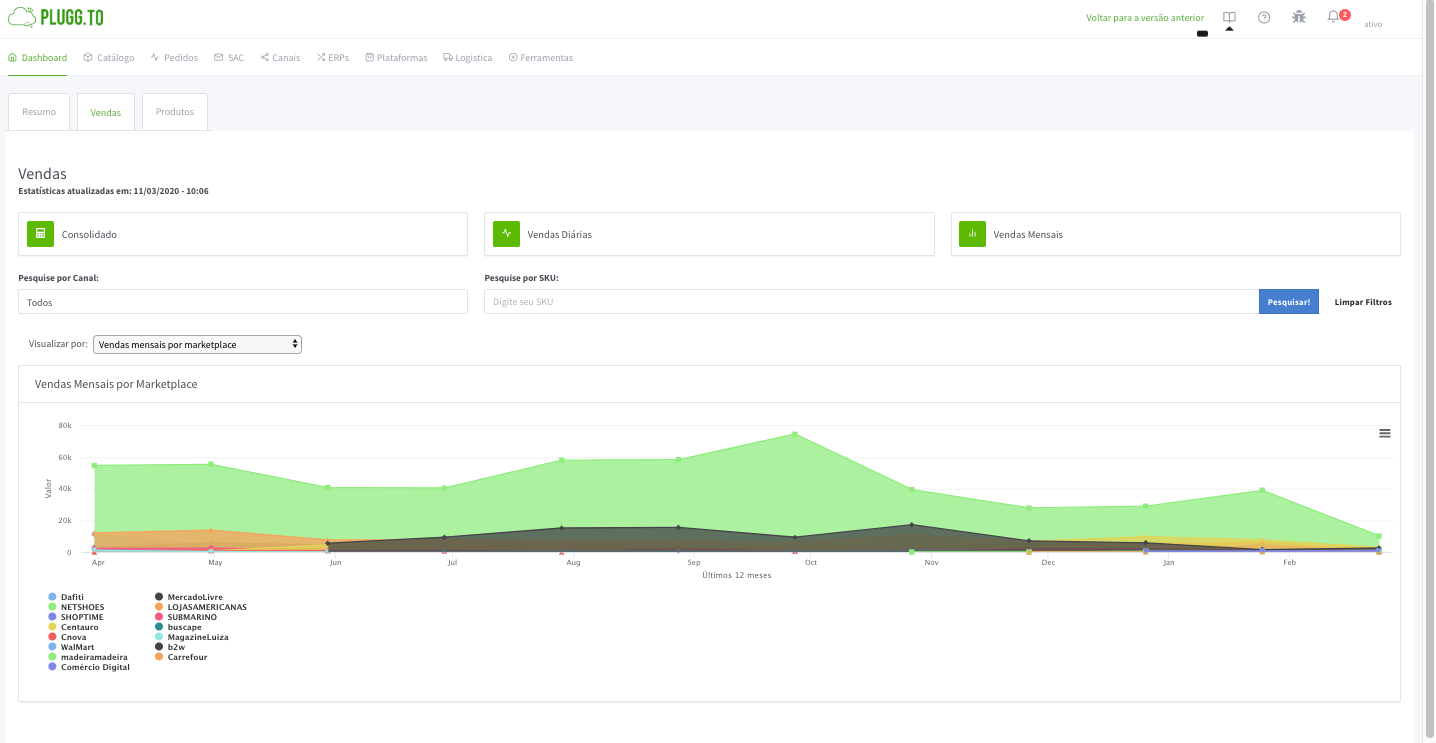The height and width of the screenshot is (743, 1436).
Task: Expand the Ferramentas menu
Action: (x=540, y=58)
